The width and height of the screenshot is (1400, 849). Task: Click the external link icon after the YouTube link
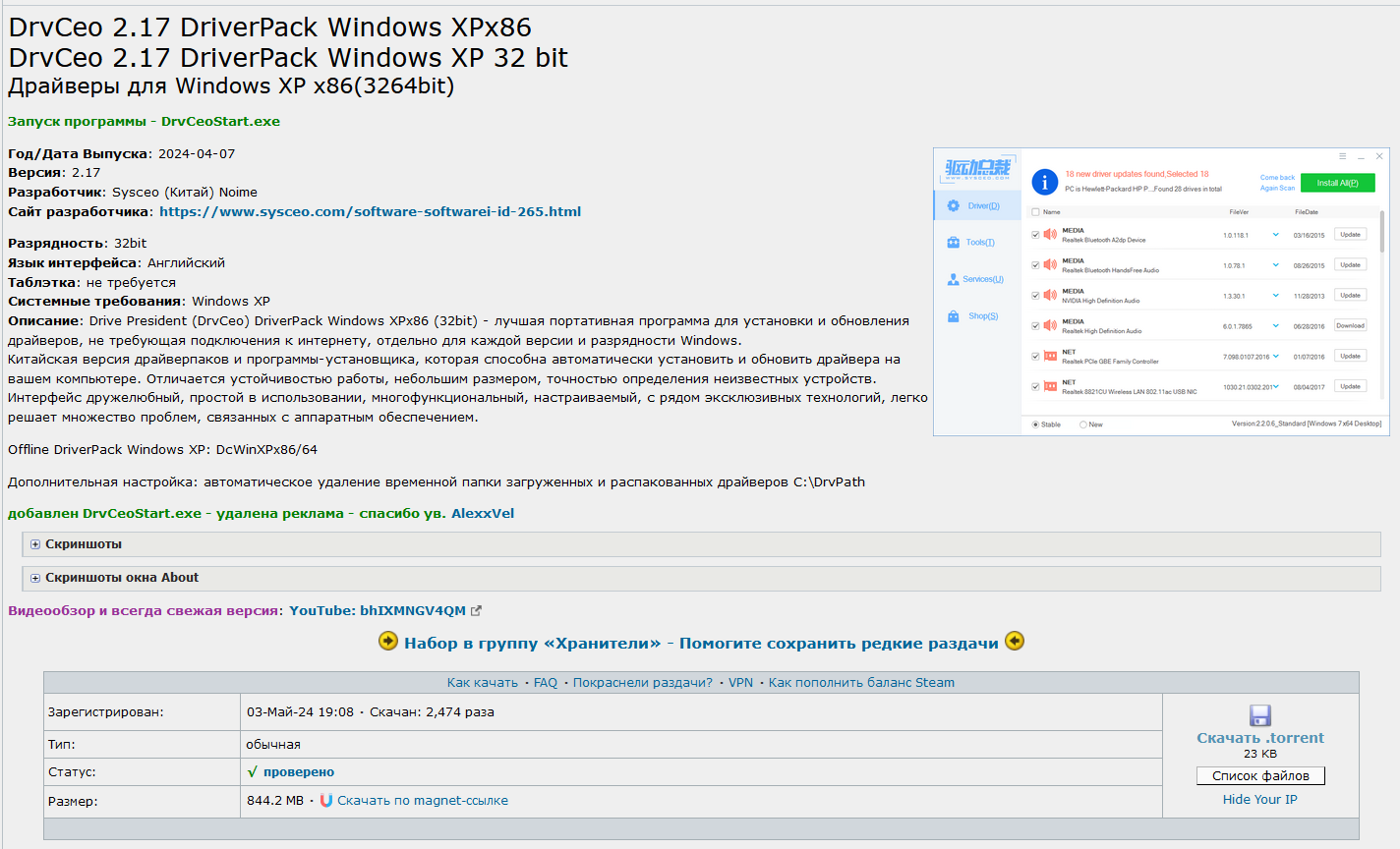pyautogui.click(x=476, y=611)
